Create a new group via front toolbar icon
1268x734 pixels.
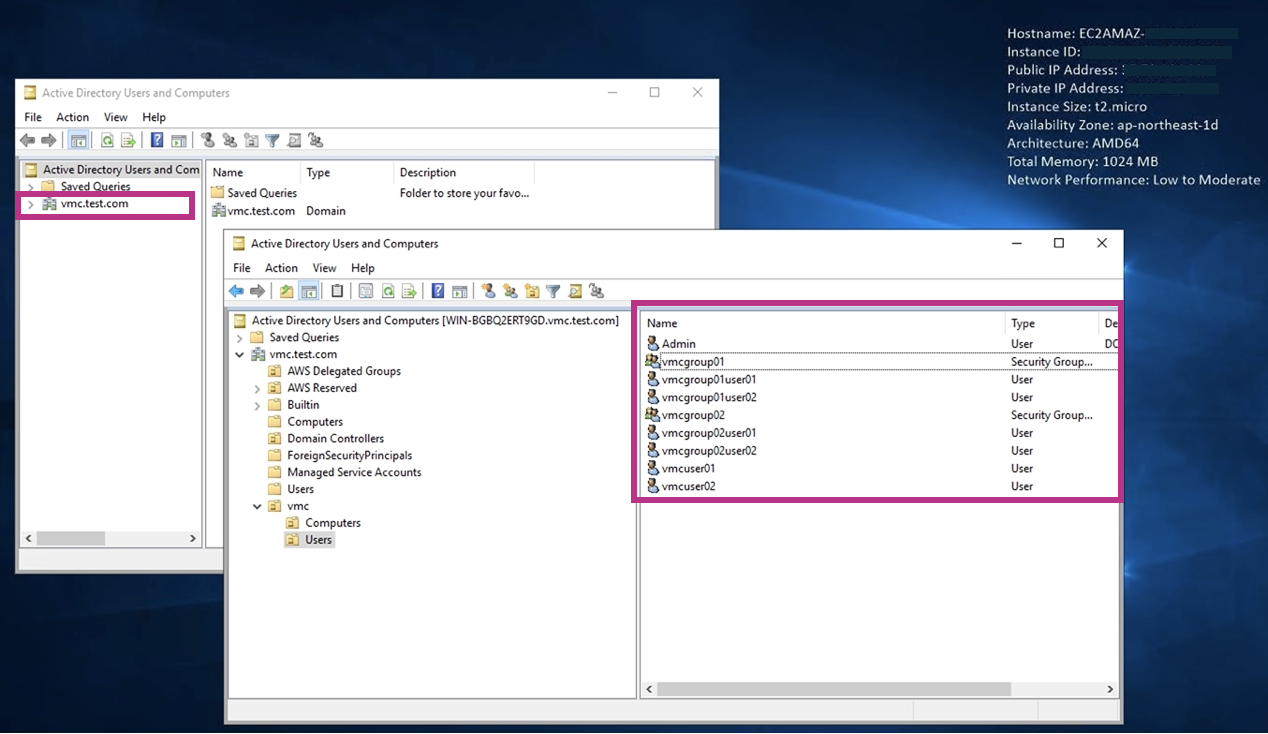pos(510,291)
